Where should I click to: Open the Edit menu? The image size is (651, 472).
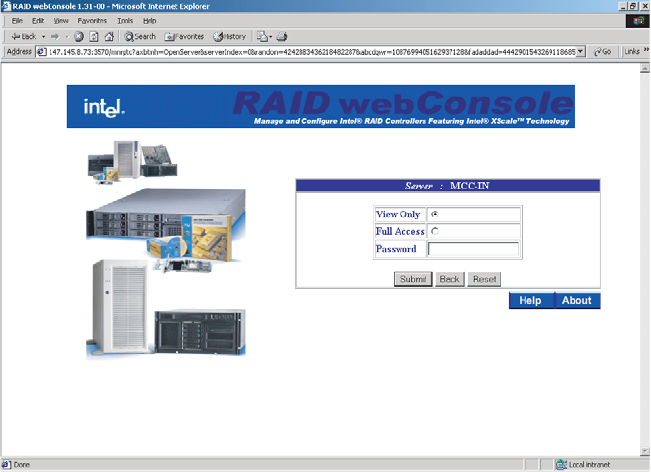pyautogui.click(x=38, y=20)
